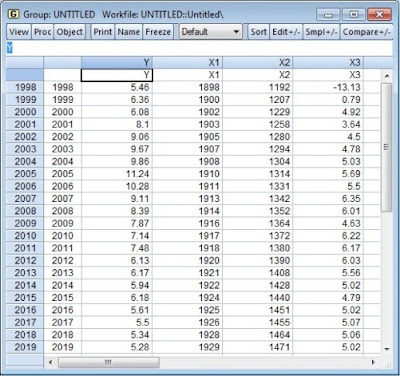Select the X3 column header
400x376 pixels.
click(328, 62)
